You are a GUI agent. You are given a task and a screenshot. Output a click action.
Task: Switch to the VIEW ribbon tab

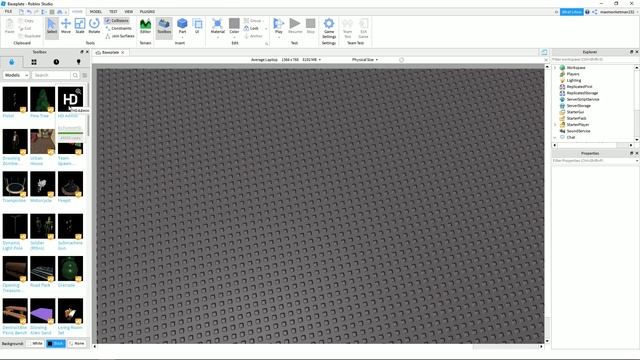tap(129, 12)
